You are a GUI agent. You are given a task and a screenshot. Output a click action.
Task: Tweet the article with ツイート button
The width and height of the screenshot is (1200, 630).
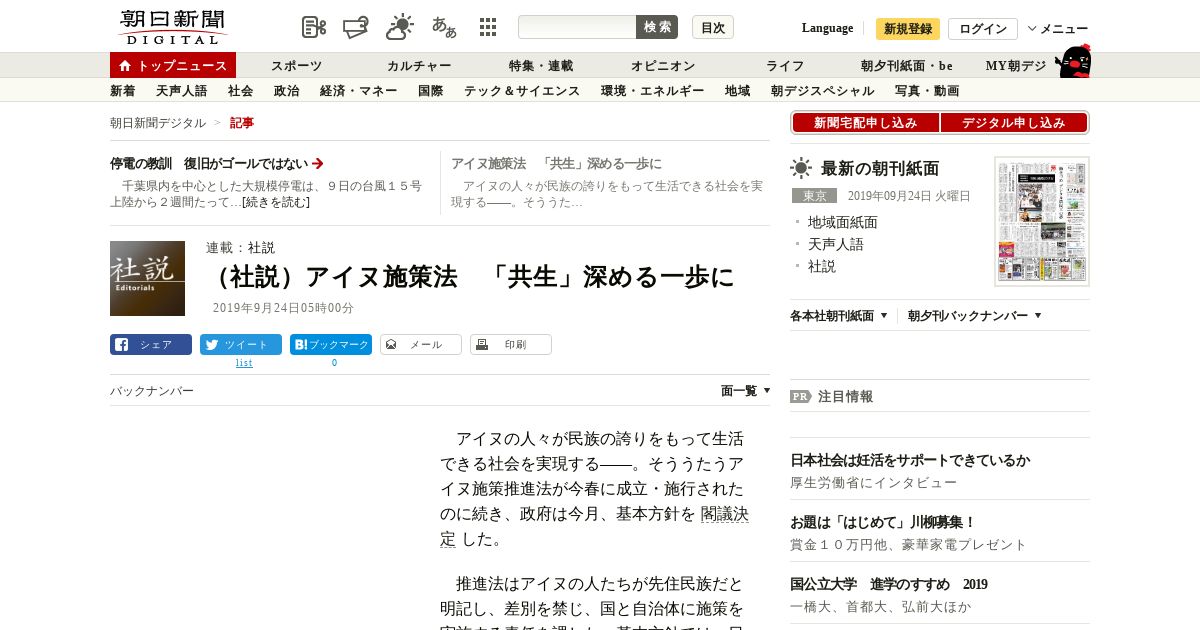point(241,345)
